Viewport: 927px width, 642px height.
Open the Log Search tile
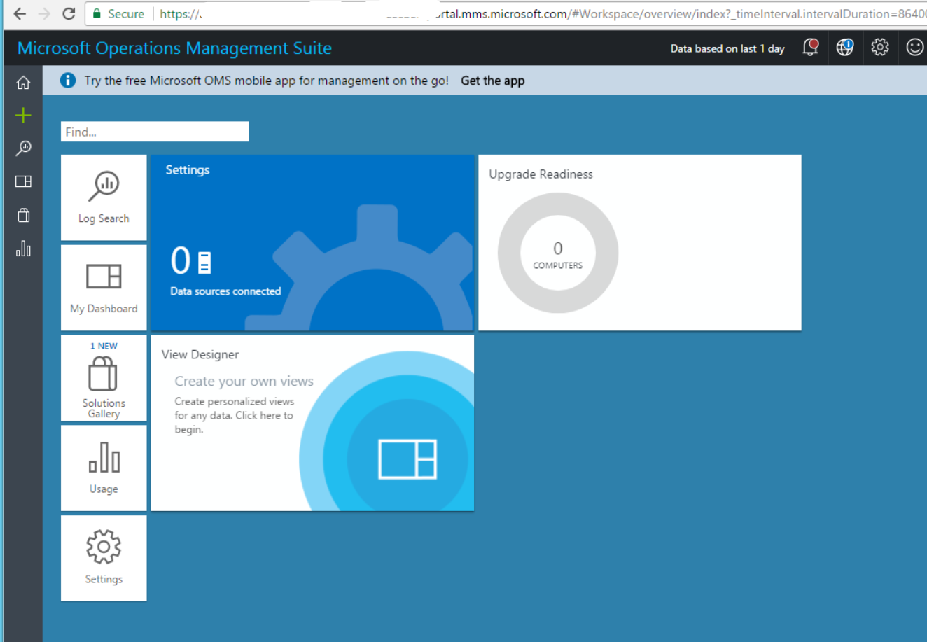103,197
